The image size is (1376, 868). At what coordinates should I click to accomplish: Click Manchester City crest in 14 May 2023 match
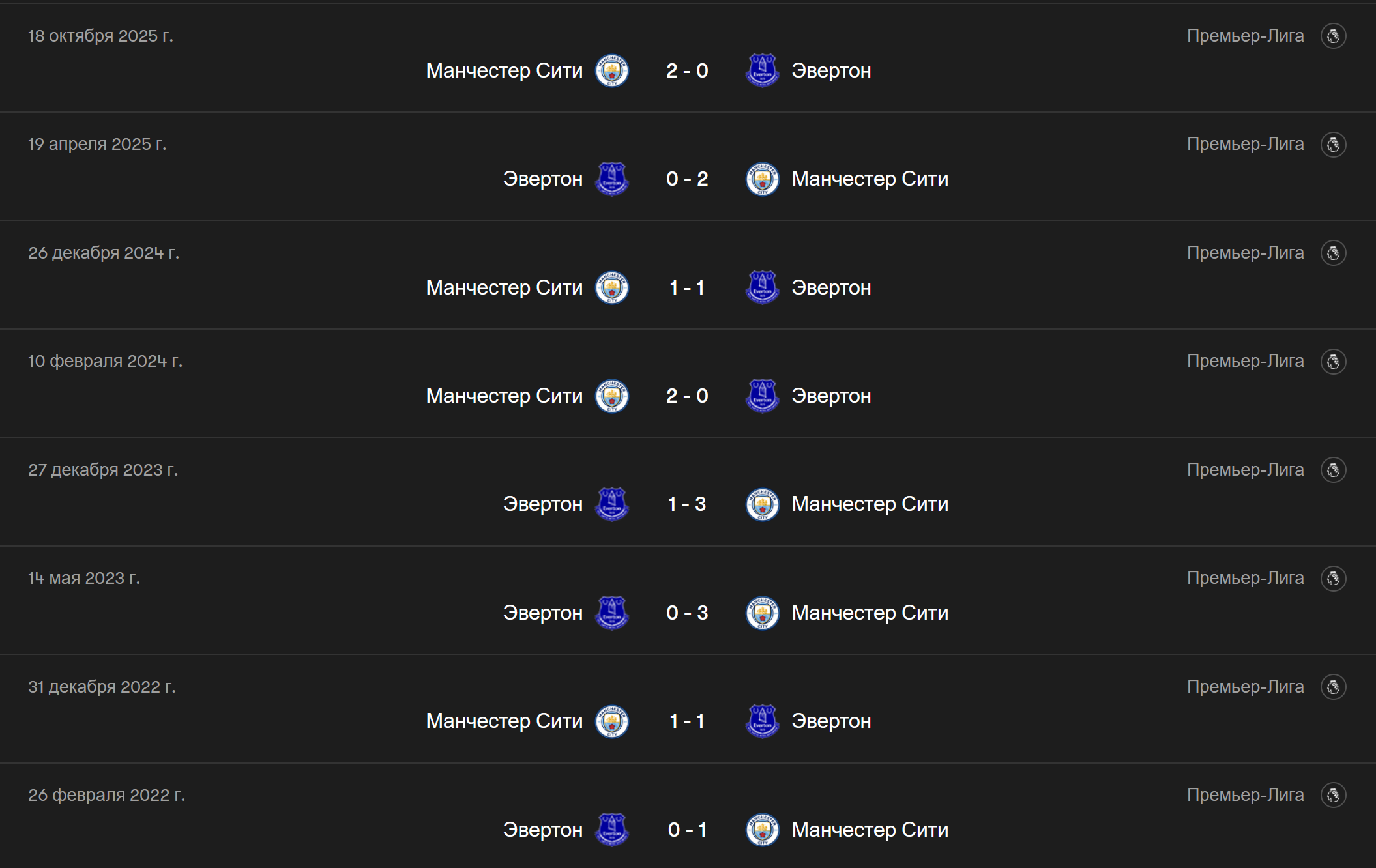coord(762,613)
